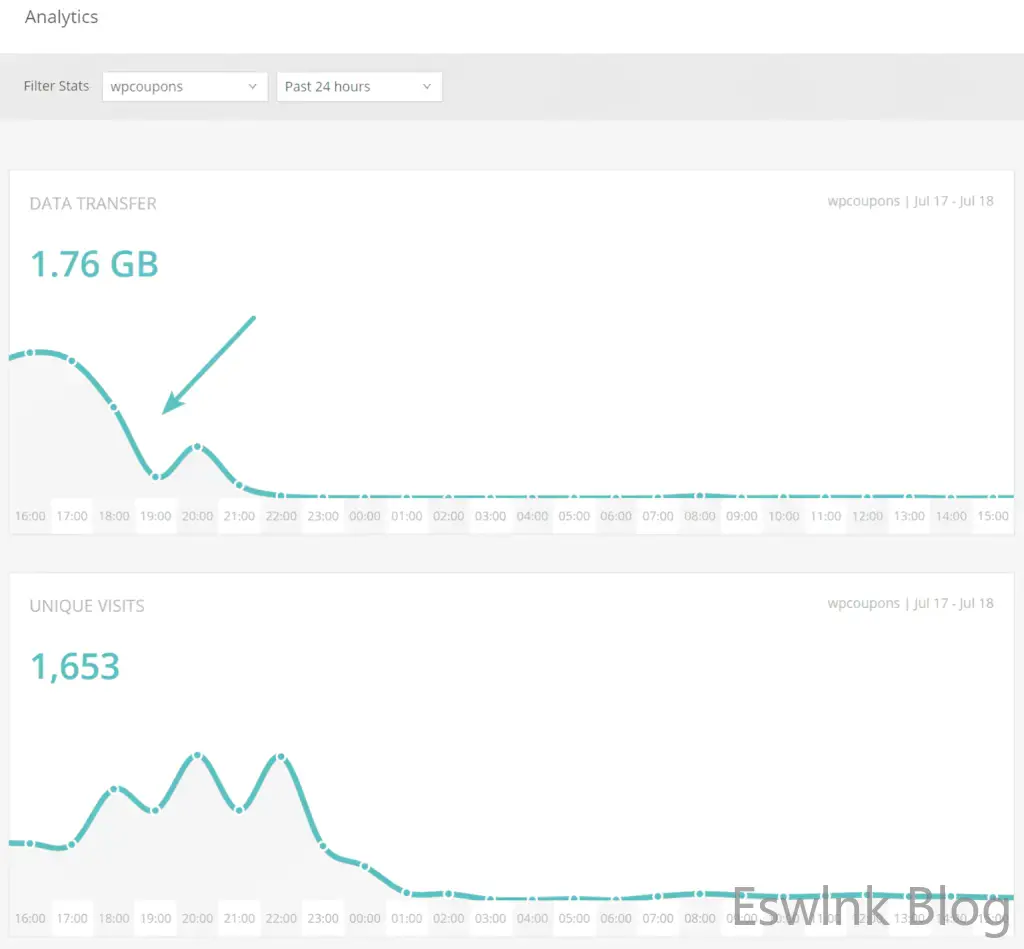Click the 23:00 point on Unique Visits chart

coord(323,846)
